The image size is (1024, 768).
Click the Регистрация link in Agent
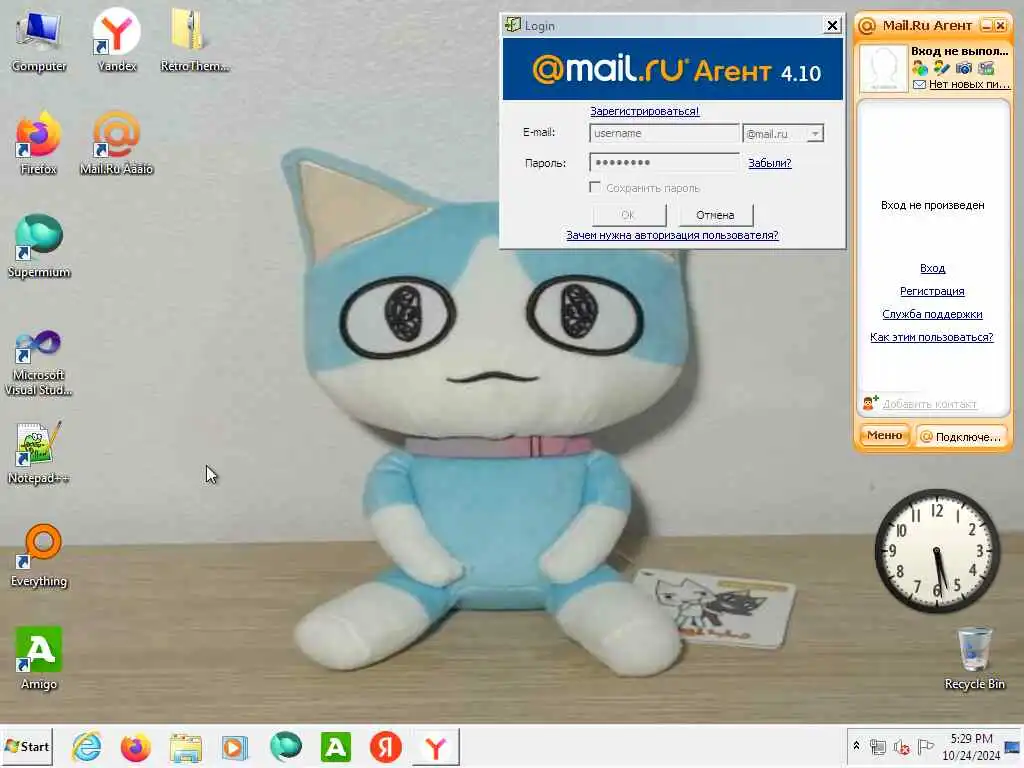click(x=932, y=291)
